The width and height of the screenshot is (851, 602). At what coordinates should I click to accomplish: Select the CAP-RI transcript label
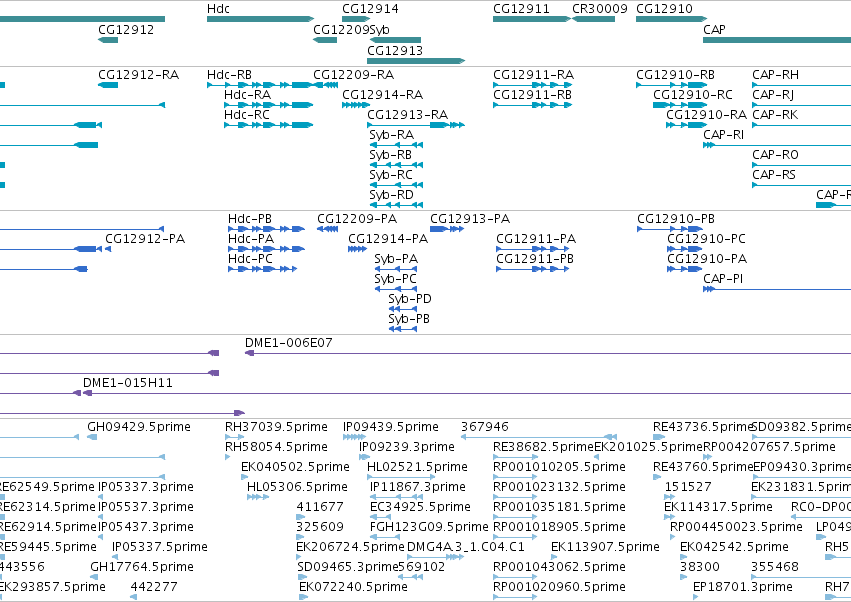click(724, 135)
